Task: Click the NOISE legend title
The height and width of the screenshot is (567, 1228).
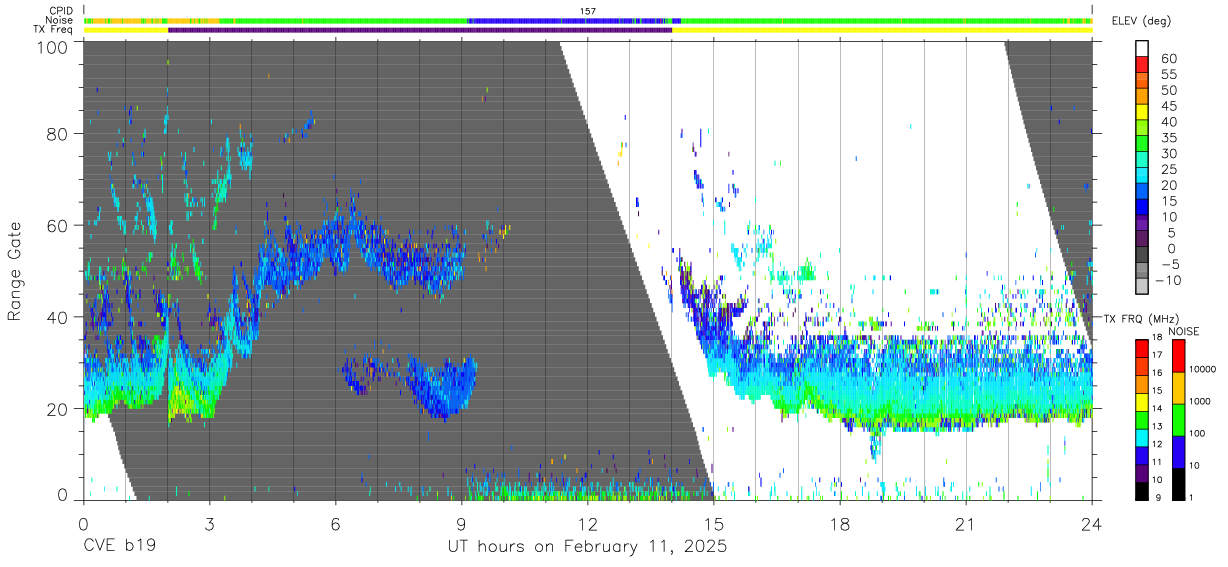Action: pos(1183,331)
